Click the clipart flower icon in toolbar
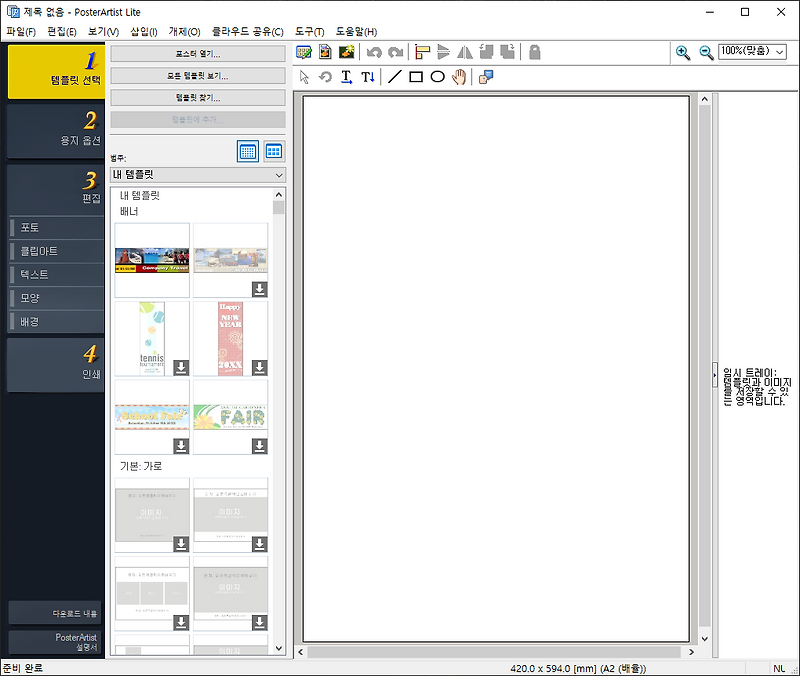The image size is (800, 676). (x=346, y=52)
